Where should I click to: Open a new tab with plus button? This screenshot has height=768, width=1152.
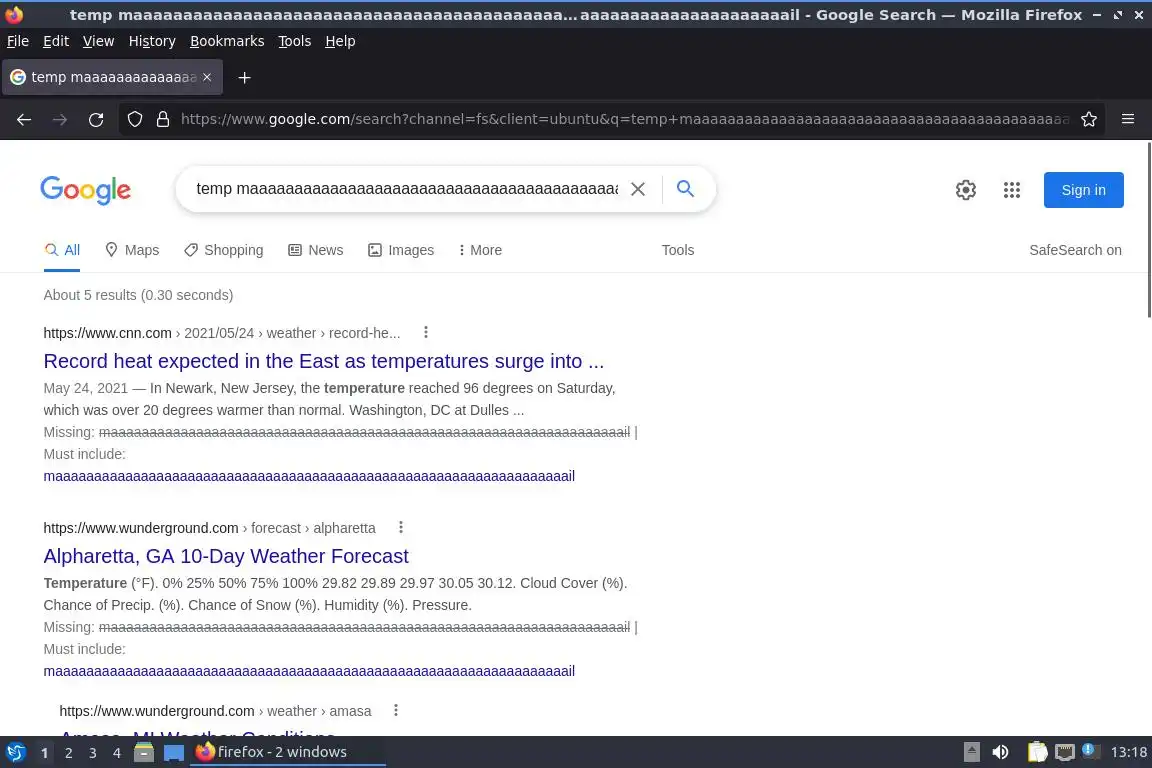pyautogui.click(x=245, y=77)
